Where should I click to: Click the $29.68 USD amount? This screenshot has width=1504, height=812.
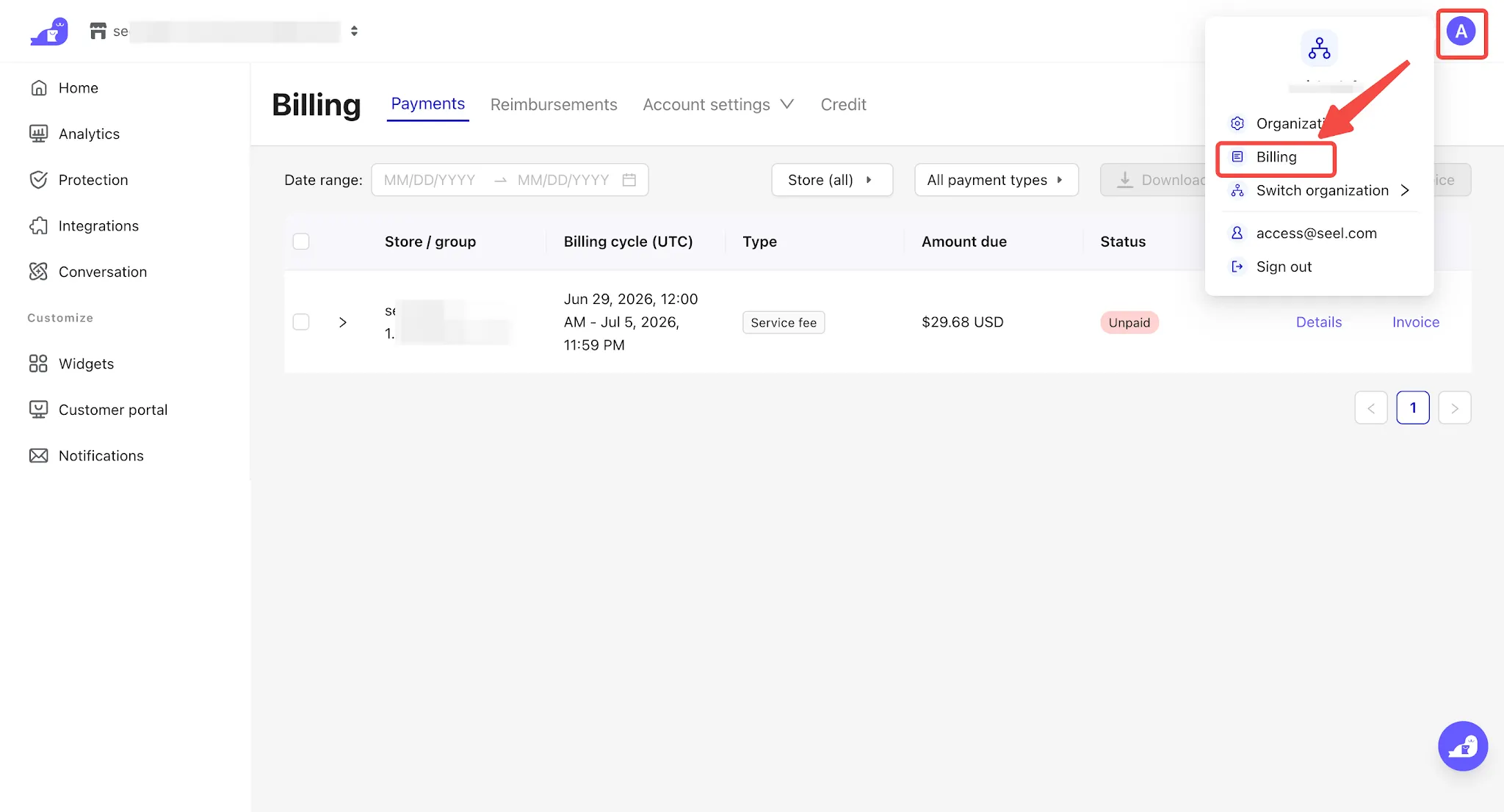tap(962, 322)
